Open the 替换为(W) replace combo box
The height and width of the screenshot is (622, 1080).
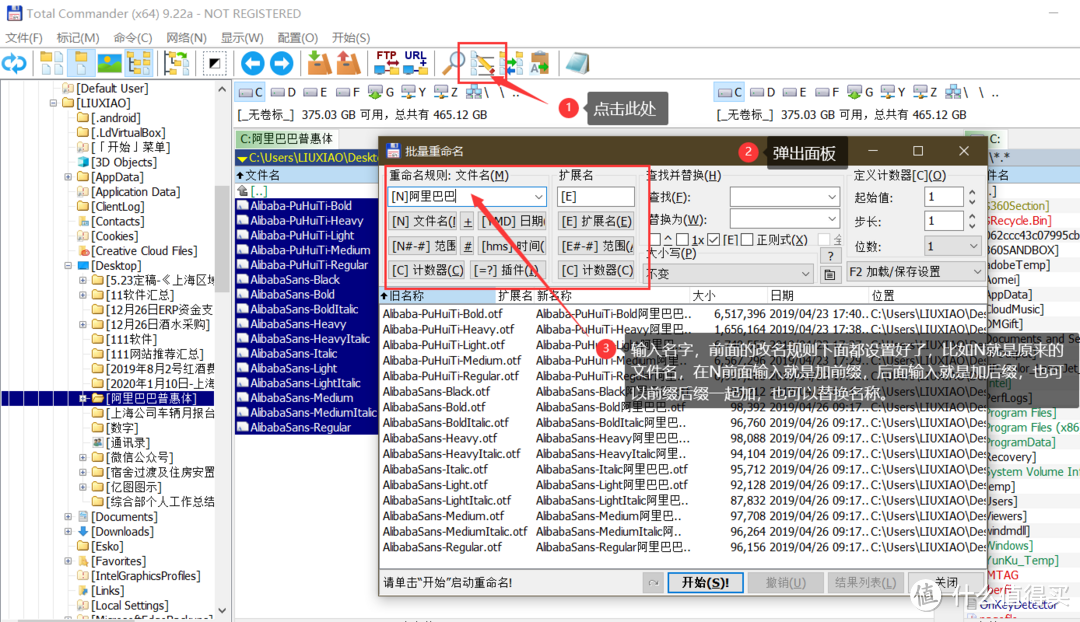[x=785, y=220]
